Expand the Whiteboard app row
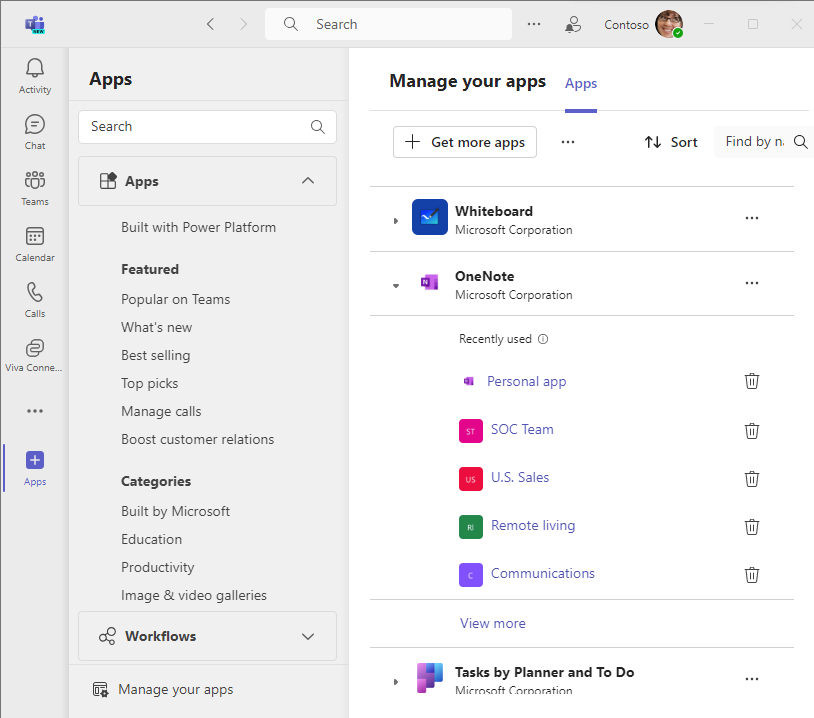Viewport: 814px width, 718px height. pos(396,220)
